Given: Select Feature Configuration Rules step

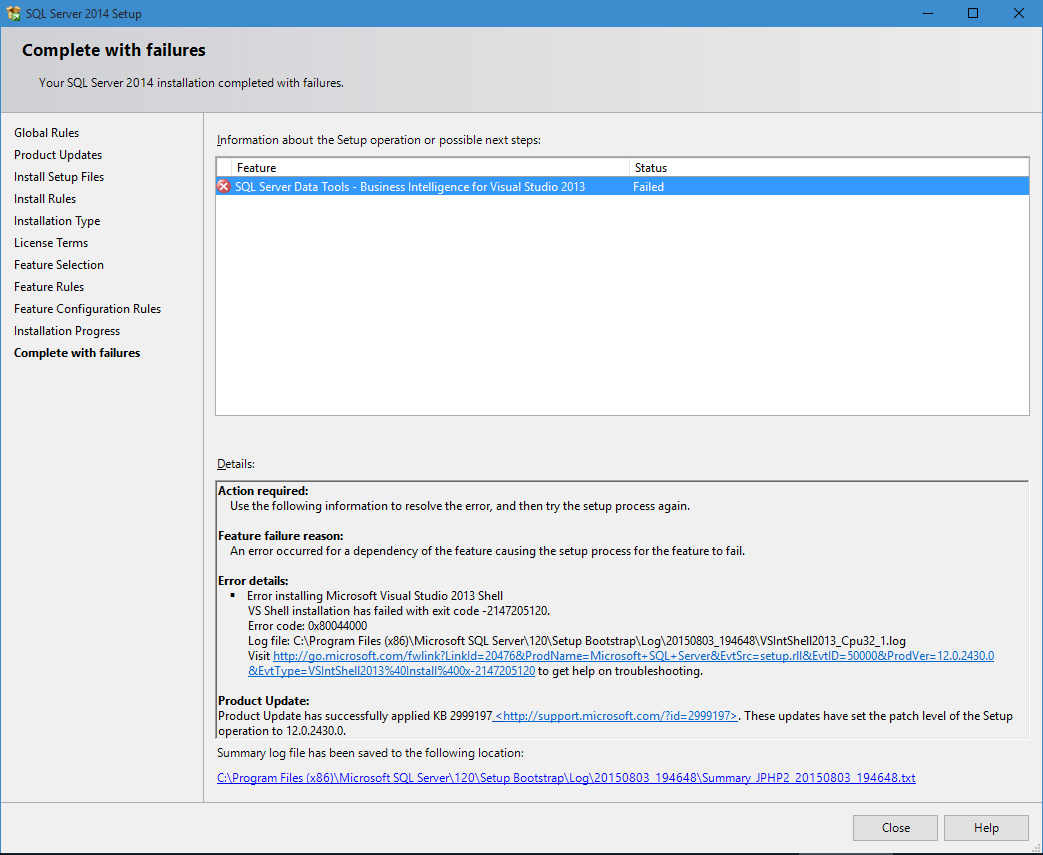Looking at the screenshot, I should 87,309.
